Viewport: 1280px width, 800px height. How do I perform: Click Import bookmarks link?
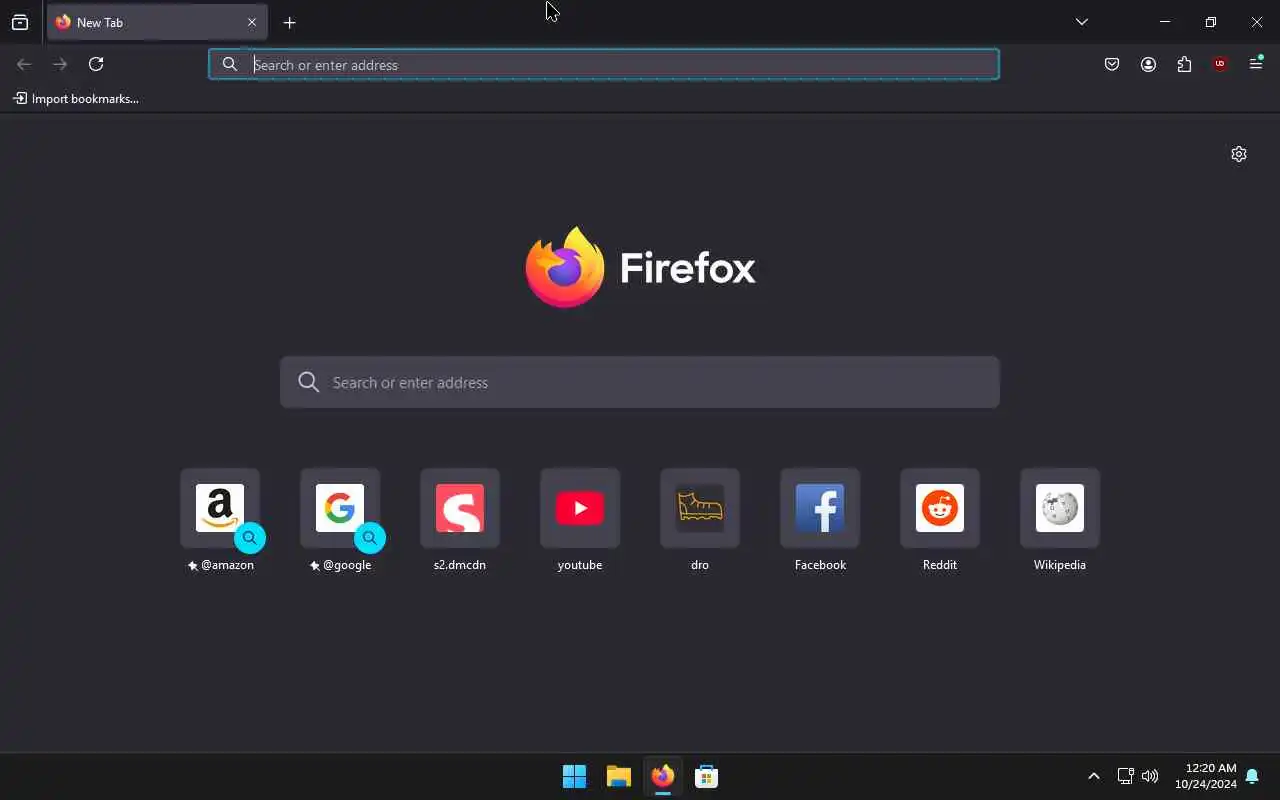coord(76,99)
